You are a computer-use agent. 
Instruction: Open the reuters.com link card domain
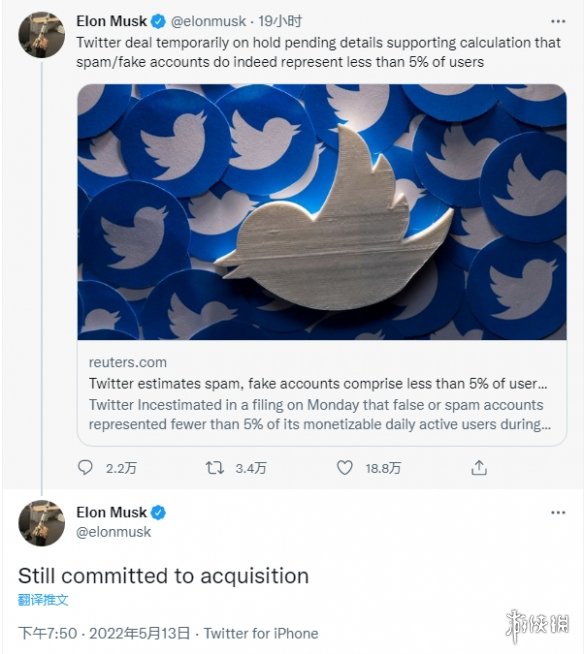[128, 362]
